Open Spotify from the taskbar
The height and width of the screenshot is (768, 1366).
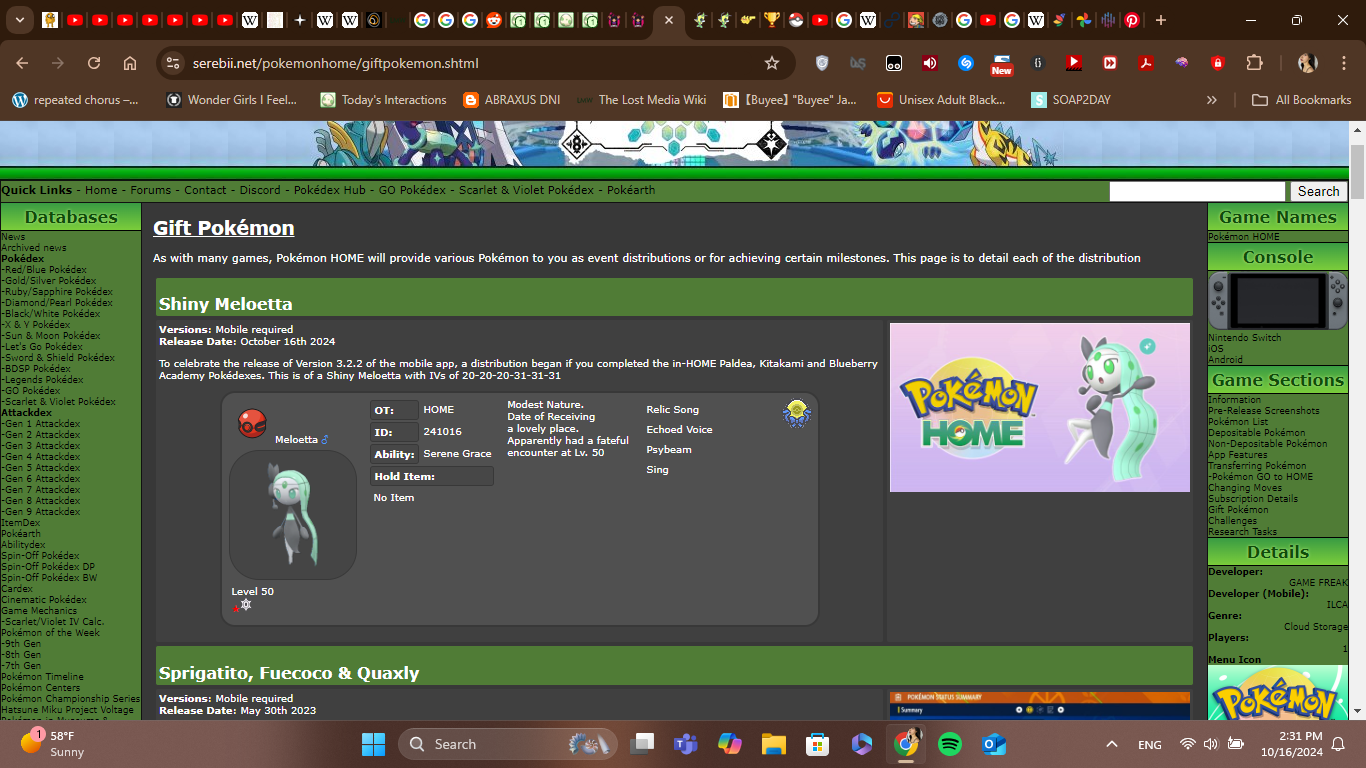(x=950, y=744)
